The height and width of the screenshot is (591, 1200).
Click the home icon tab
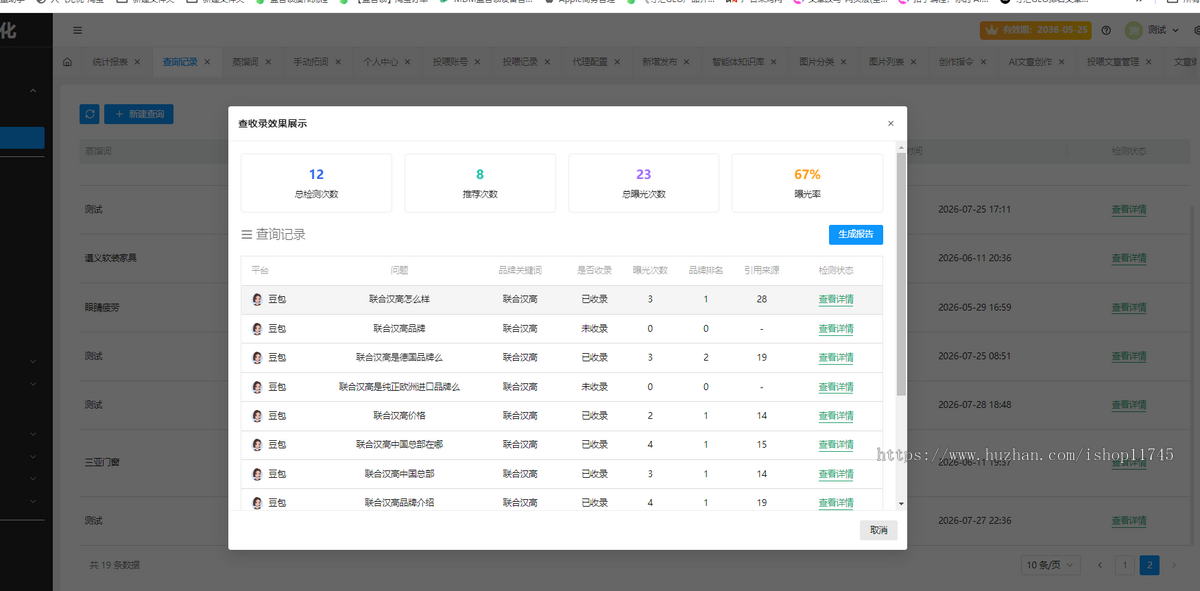tap(67, 62)
